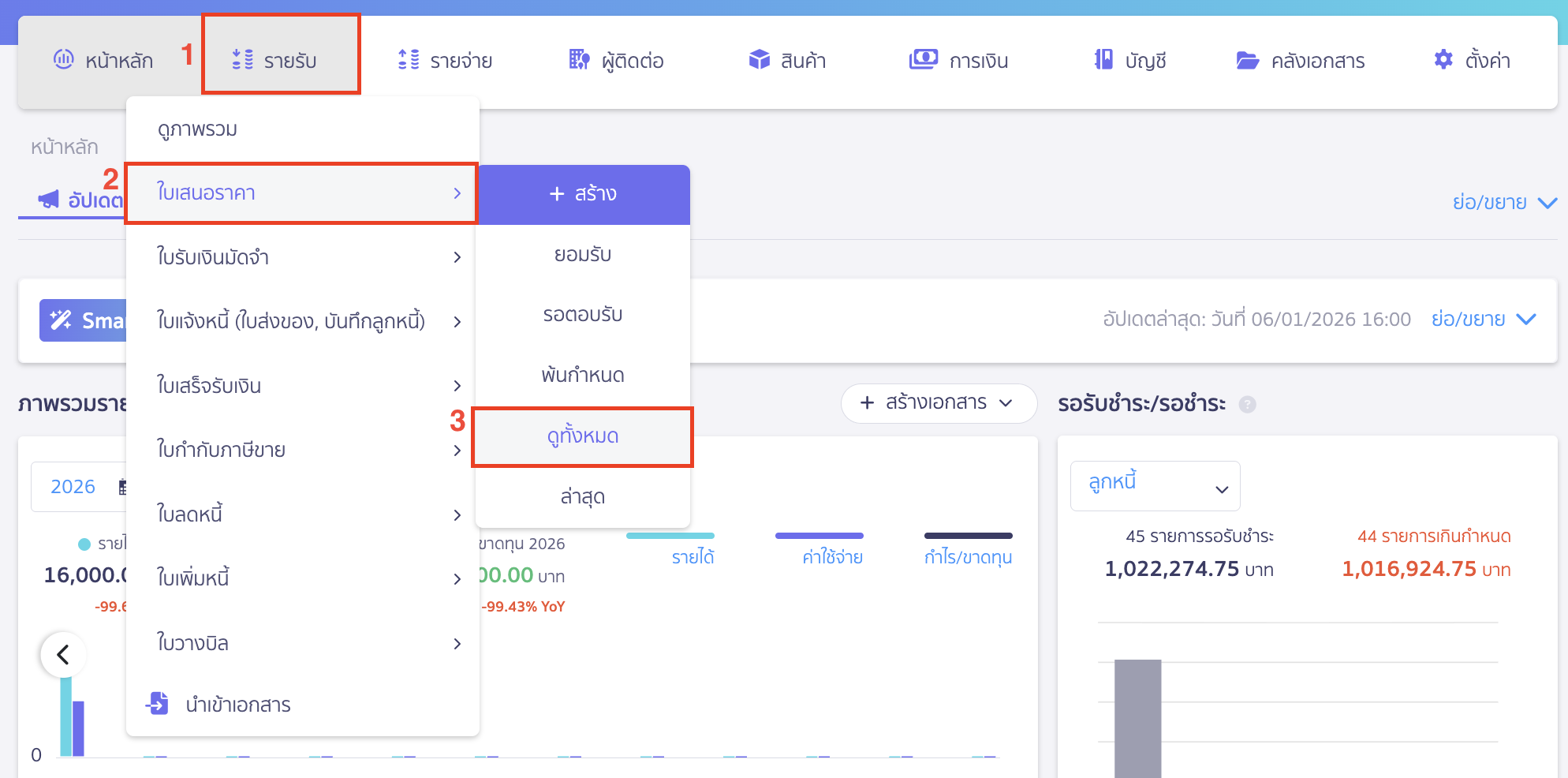Click the สินค้า product box icon
The width and height of the screenshot is (1568, 778).
759,60
